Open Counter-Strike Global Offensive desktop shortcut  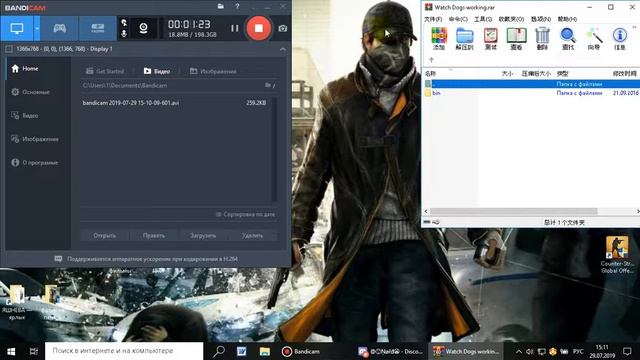[x=617, y=254]
